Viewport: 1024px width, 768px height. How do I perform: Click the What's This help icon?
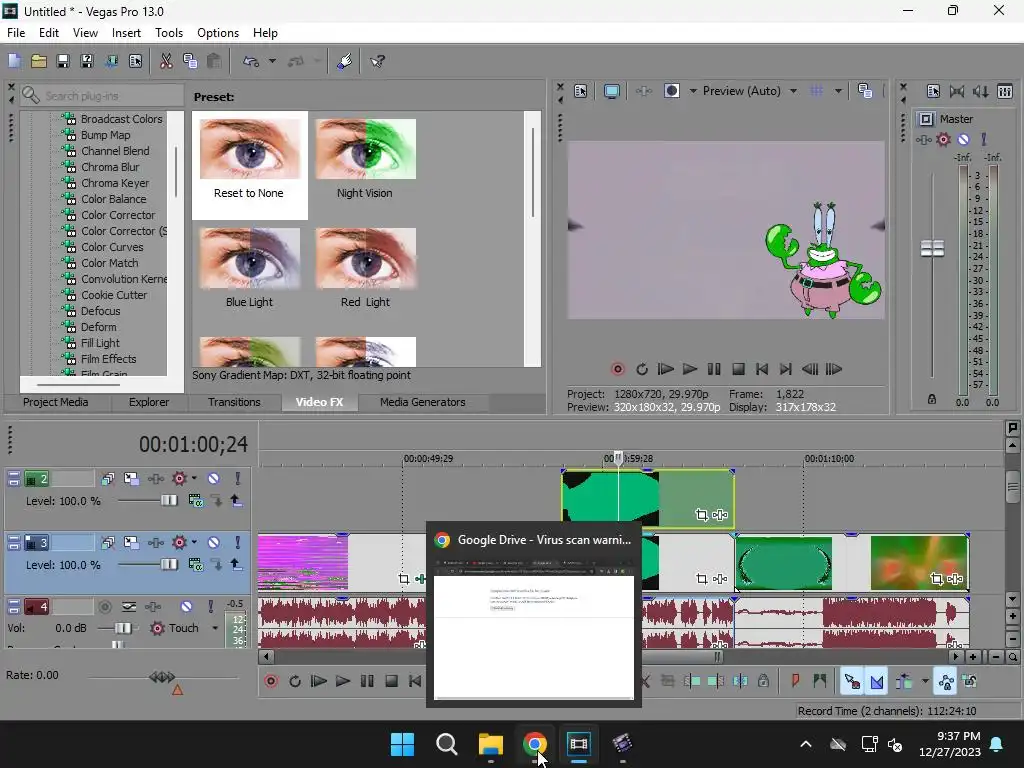pyautogui.click(x=377, y=61)
